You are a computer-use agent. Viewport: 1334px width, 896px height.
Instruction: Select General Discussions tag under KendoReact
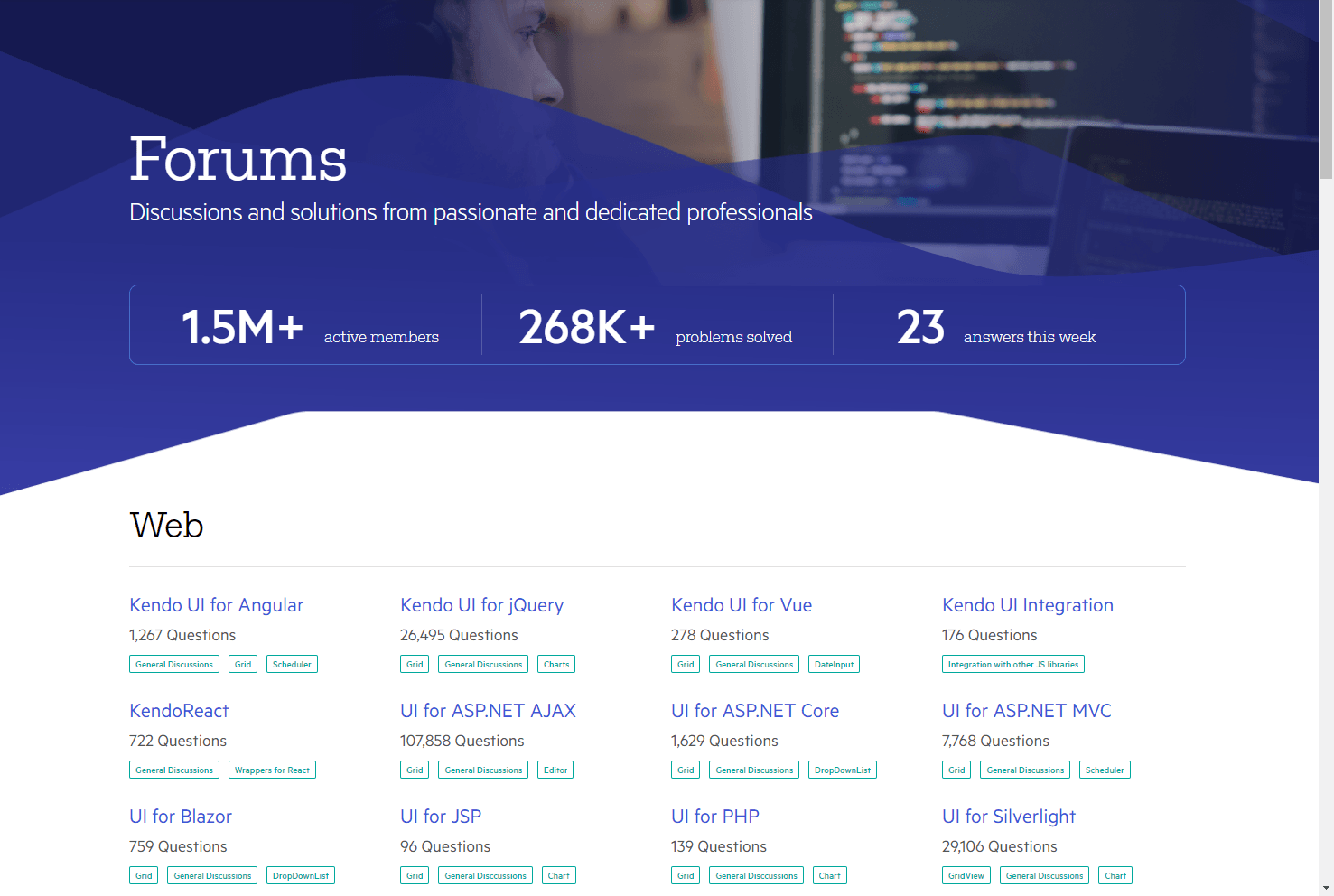point(174,770)
